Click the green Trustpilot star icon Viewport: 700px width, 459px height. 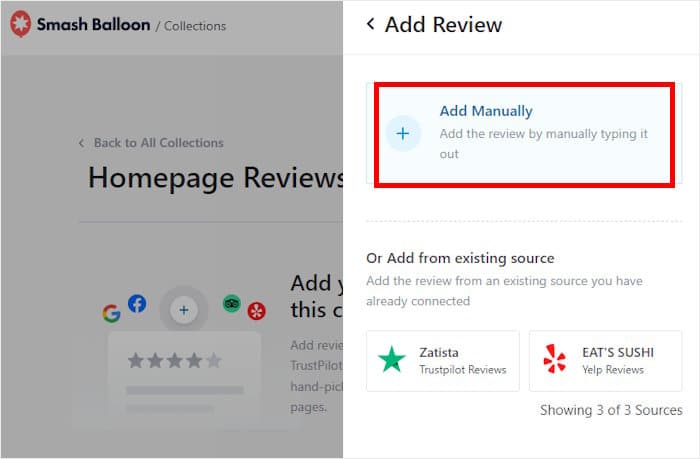tap(392, 360)
